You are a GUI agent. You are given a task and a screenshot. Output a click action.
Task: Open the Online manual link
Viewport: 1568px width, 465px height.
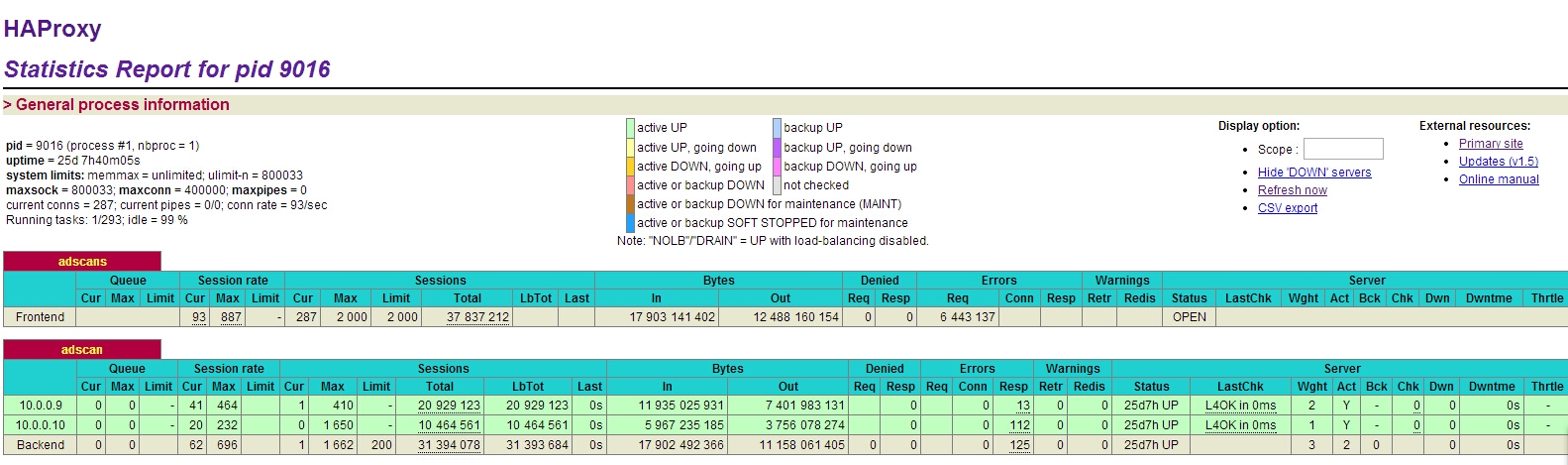[1499, 179]
